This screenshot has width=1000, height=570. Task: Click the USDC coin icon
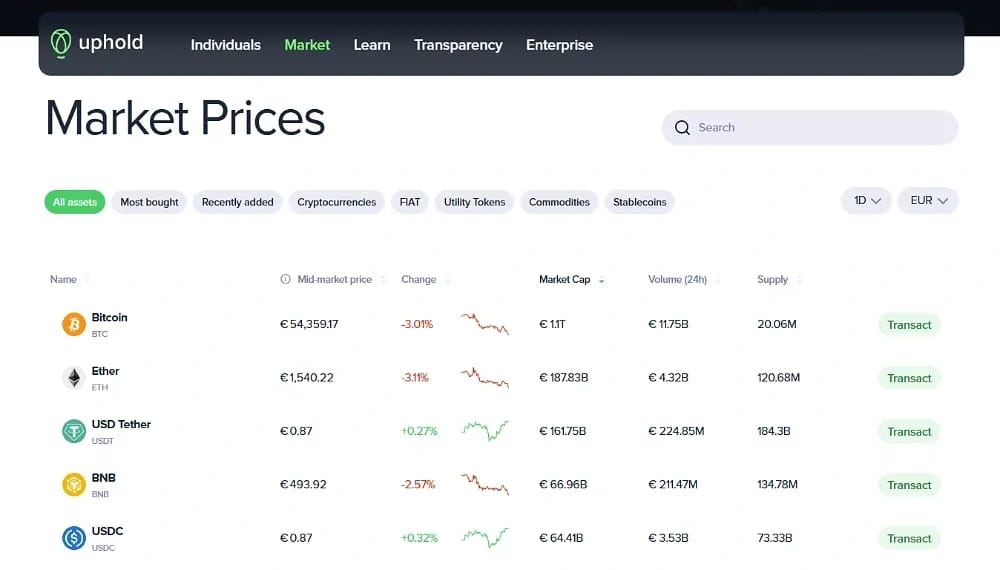pyautogui.click(x=74, y=538)
